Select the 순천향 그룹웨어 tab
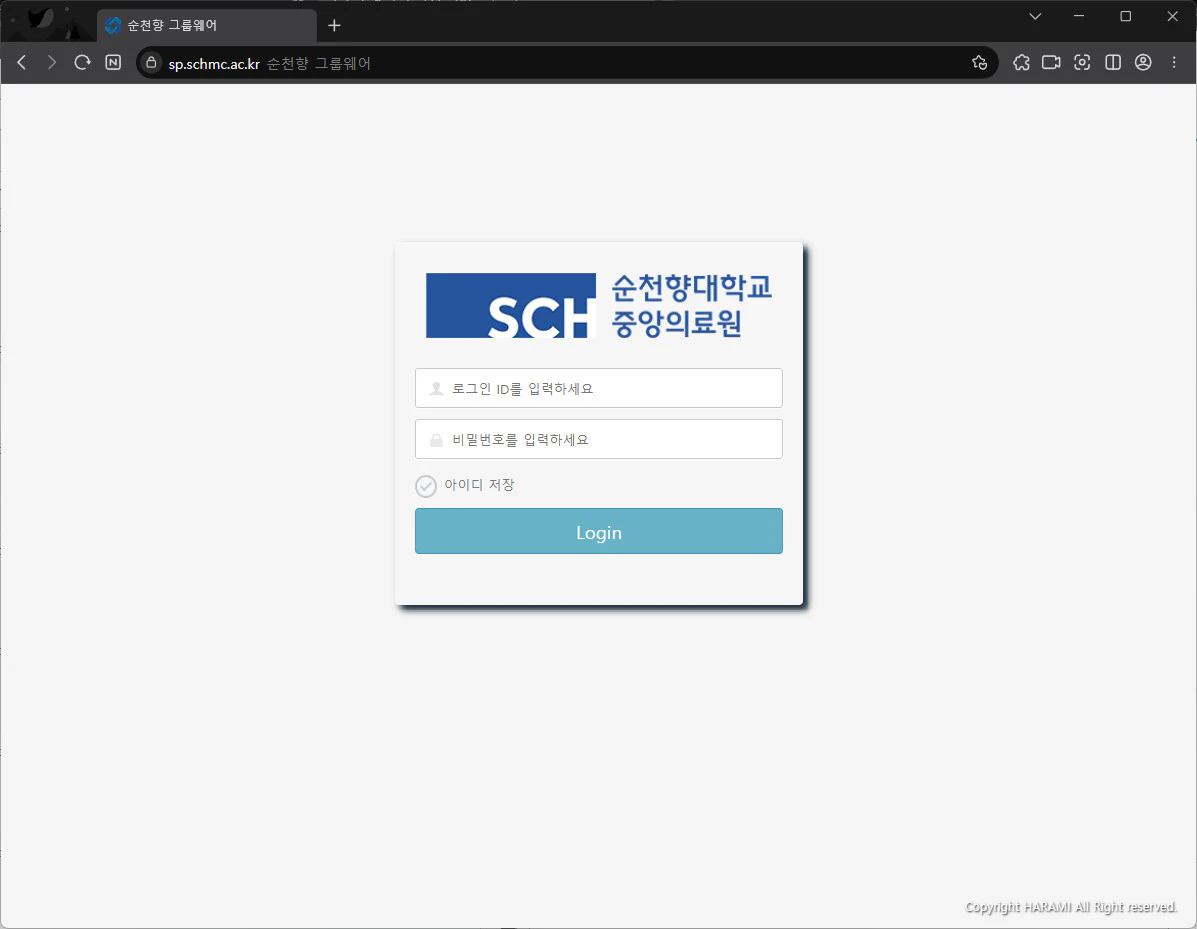 tap(200, 25)
